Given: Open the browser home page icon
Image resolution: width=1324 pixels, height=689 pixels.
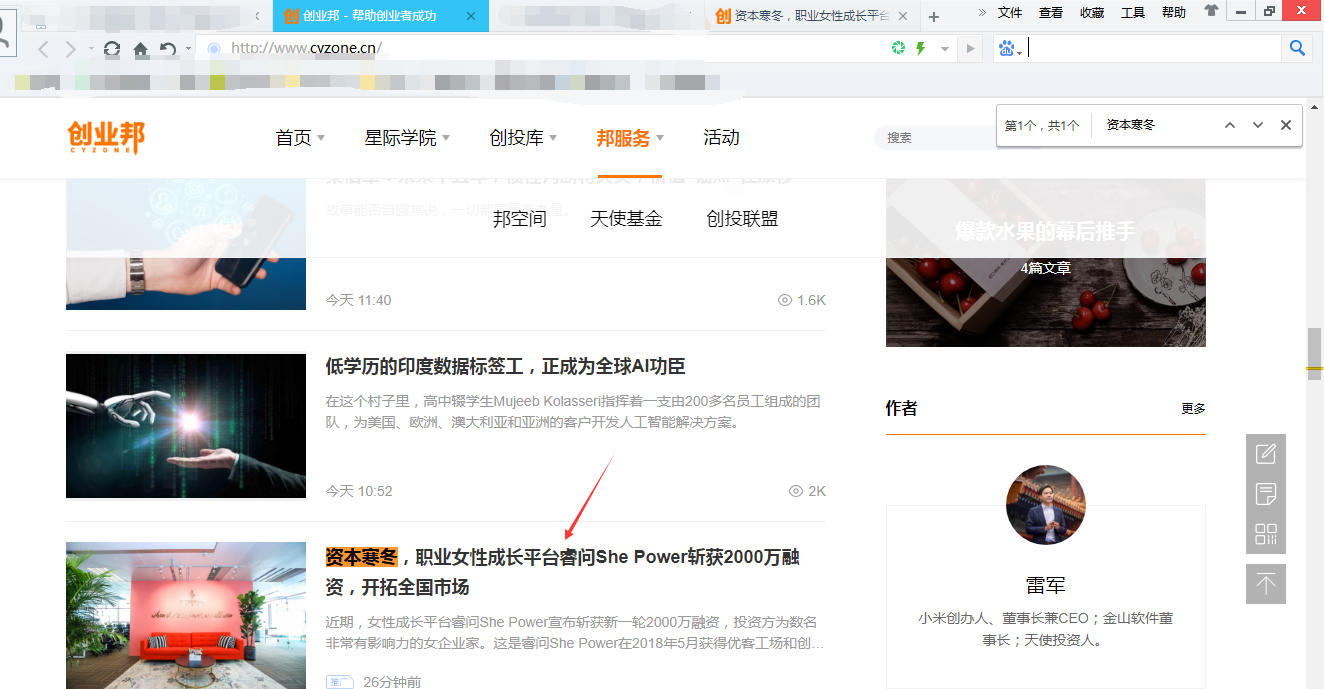Looking at the screenshot, I should coord(141,49).
